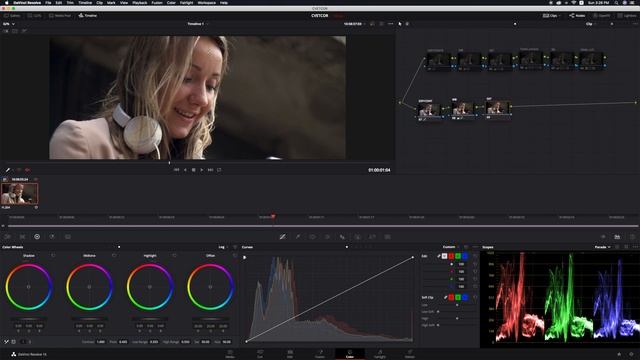Toggle the Nodes panel

pyautogui.click(x=577, y=16)
